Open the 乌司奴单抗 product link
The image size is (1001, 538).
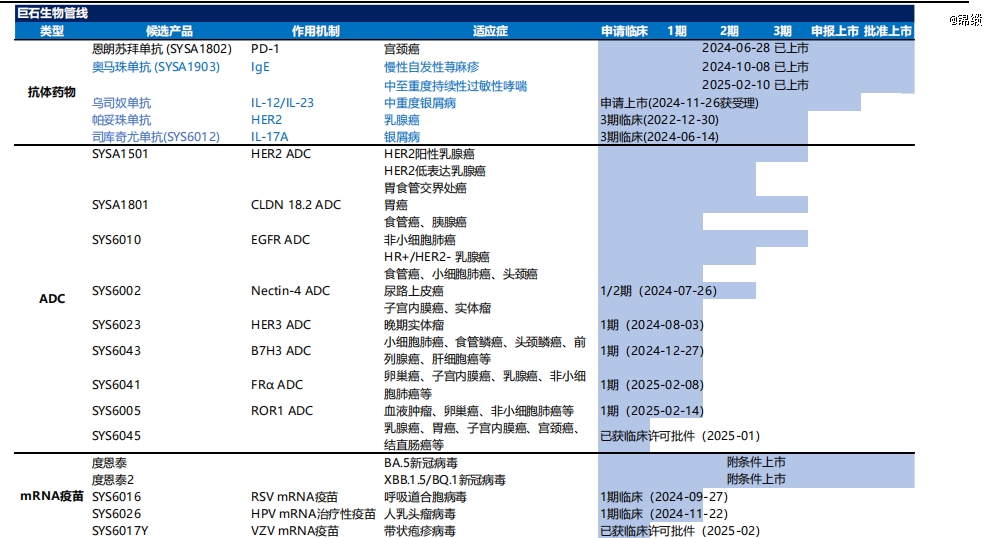pos(122,102)
